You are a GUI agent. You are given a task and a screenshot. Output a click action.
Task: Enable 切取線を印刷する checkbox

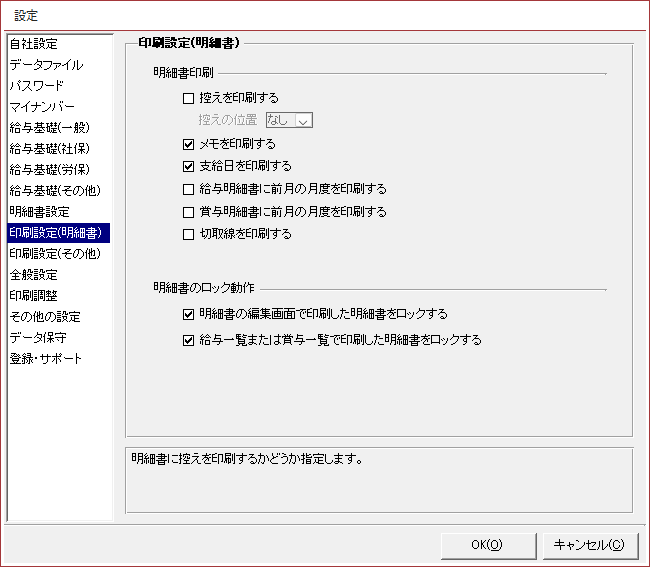point(189,235)
